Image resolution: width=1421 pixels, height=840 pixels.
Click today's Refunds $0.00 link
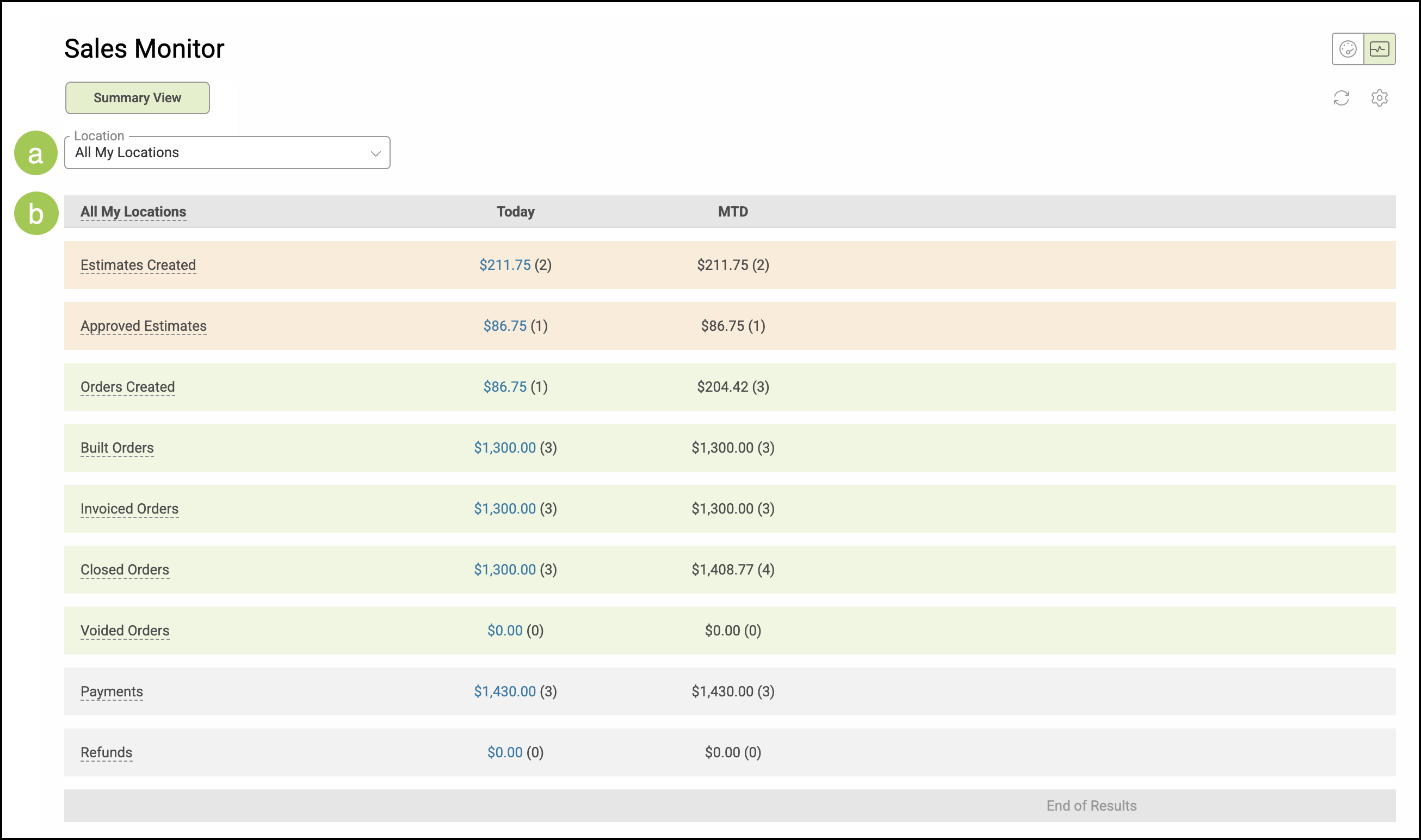(505, 752)
